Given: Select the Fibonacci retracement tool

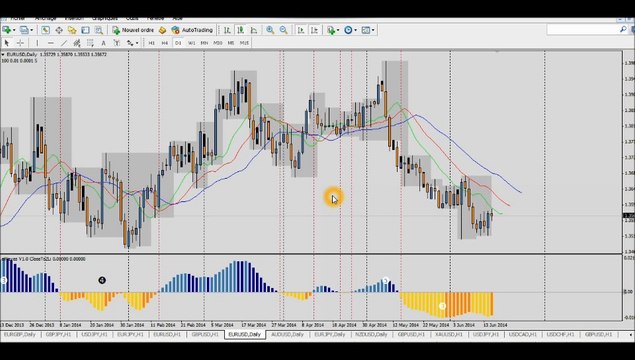Looking at the screenshot, I should click(90, 43).
